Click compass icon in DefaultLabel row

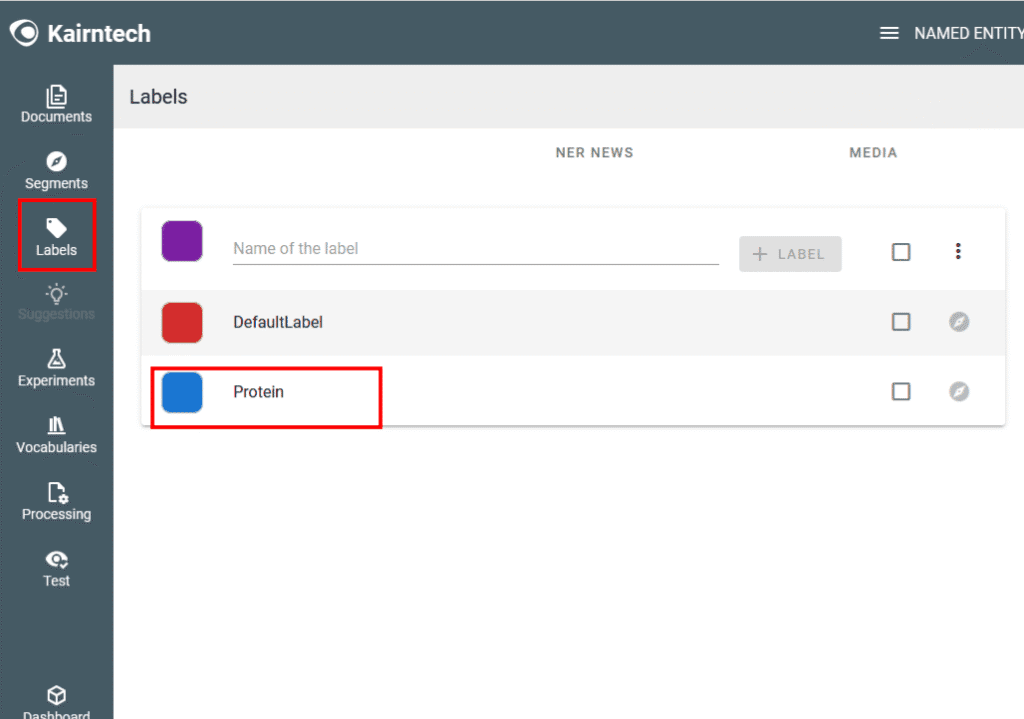pyautogui.click(x=958, y=322)
